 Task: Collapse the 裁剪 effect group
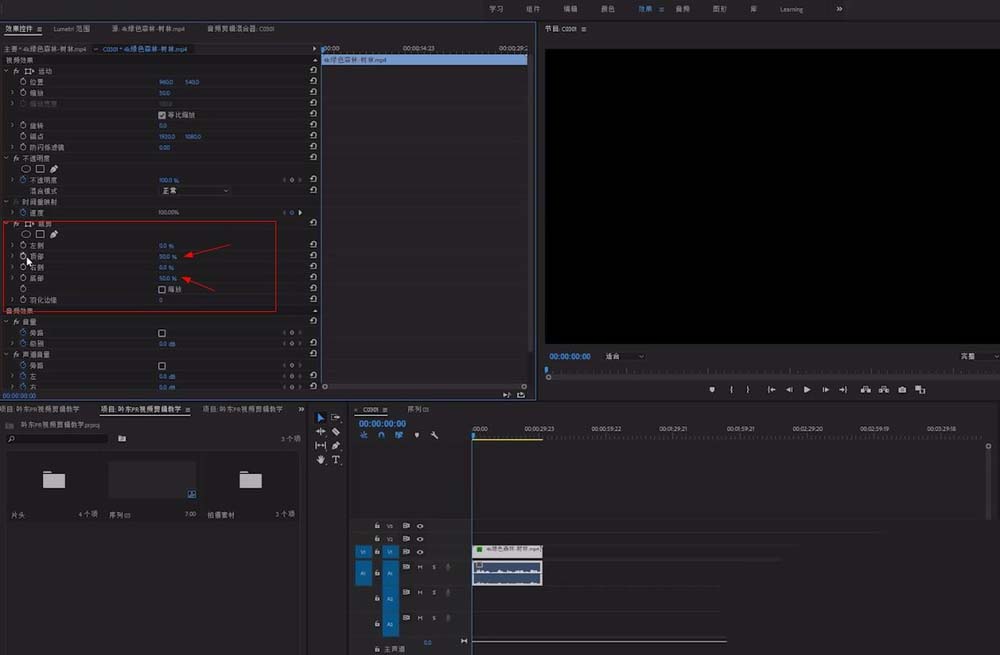(6, 224)
